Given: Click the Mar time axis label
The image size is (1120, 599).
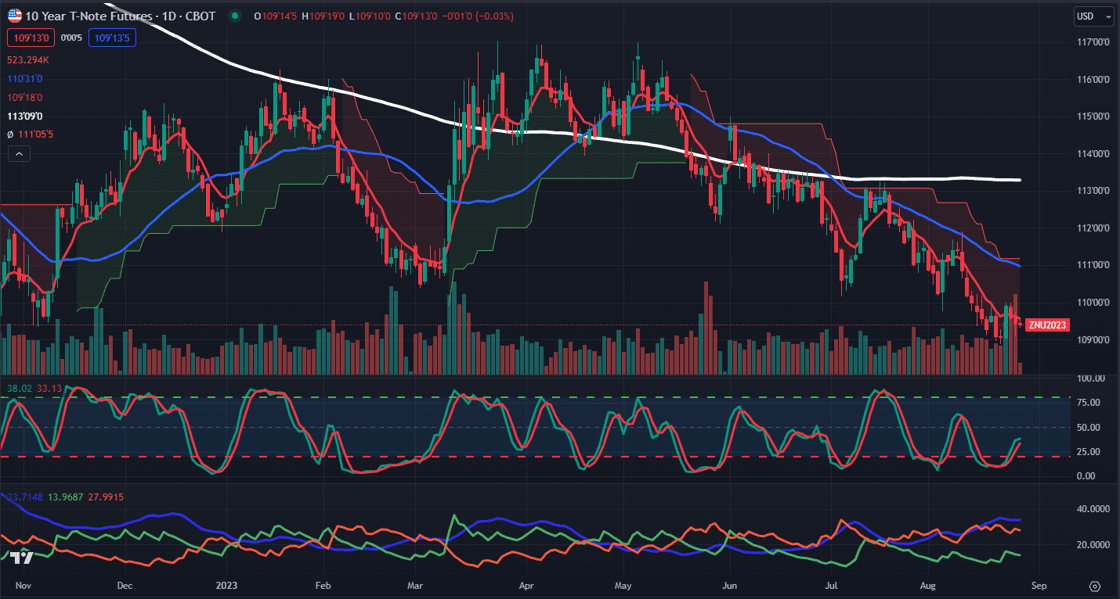Looking at the screenshot, I should pos(415,585).
